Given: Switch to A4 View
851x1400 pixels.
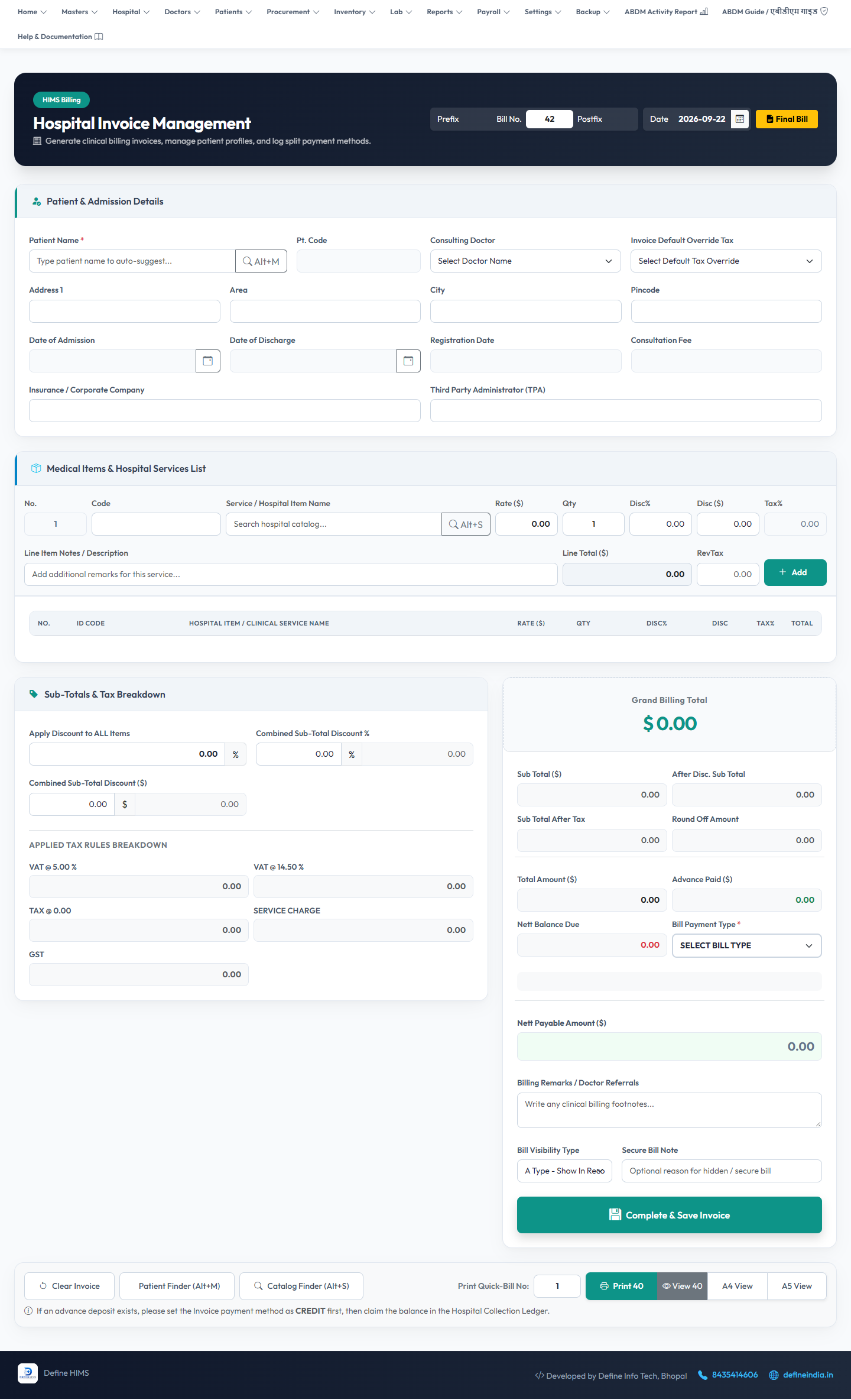Looking at the screenshot, I should pos(737,1286).
